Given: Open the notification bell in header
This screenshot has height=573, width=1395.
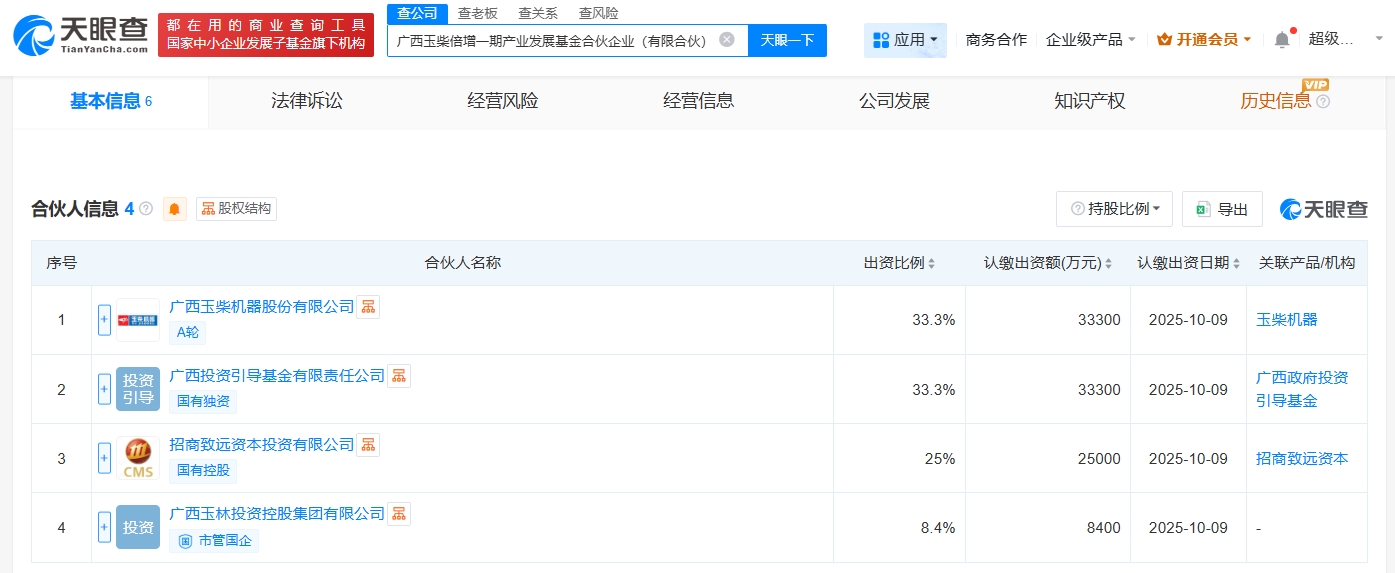Looking at the screenshot, I should [x=1282, y=40].
